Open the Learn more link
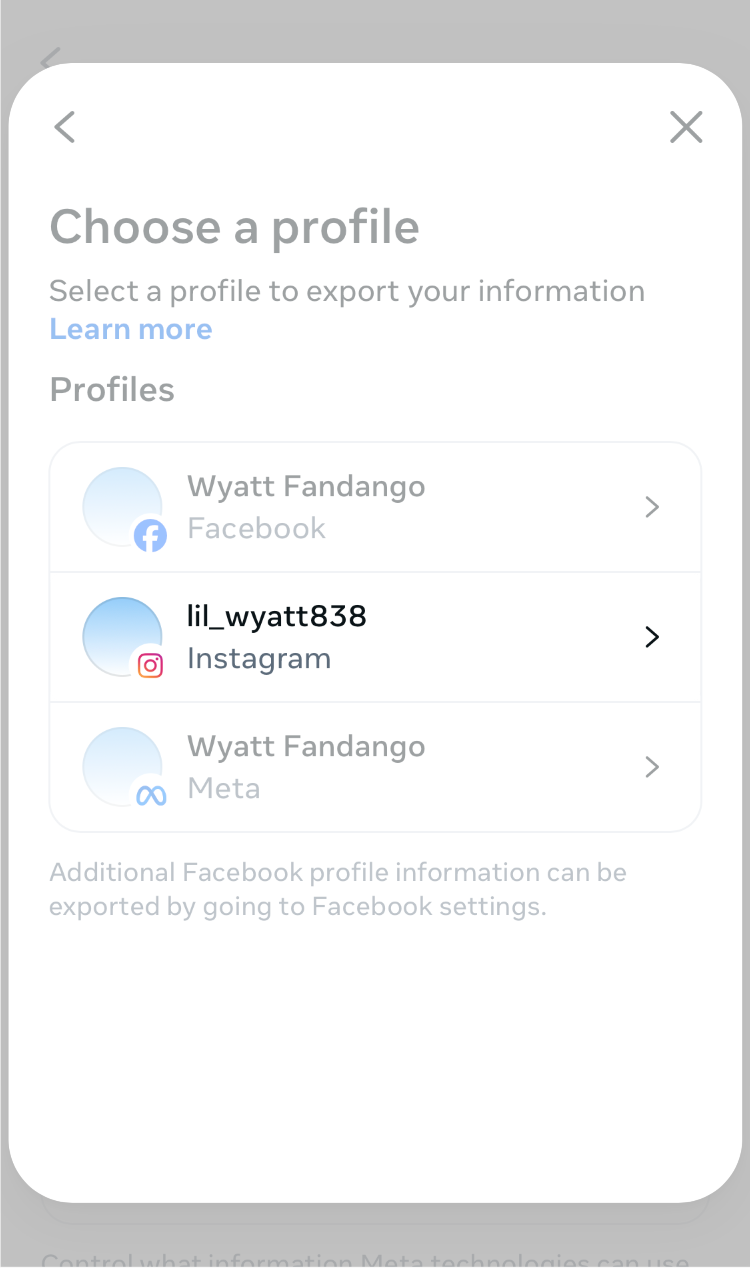Screen dimensions: 750x1268 click(131, 329)
